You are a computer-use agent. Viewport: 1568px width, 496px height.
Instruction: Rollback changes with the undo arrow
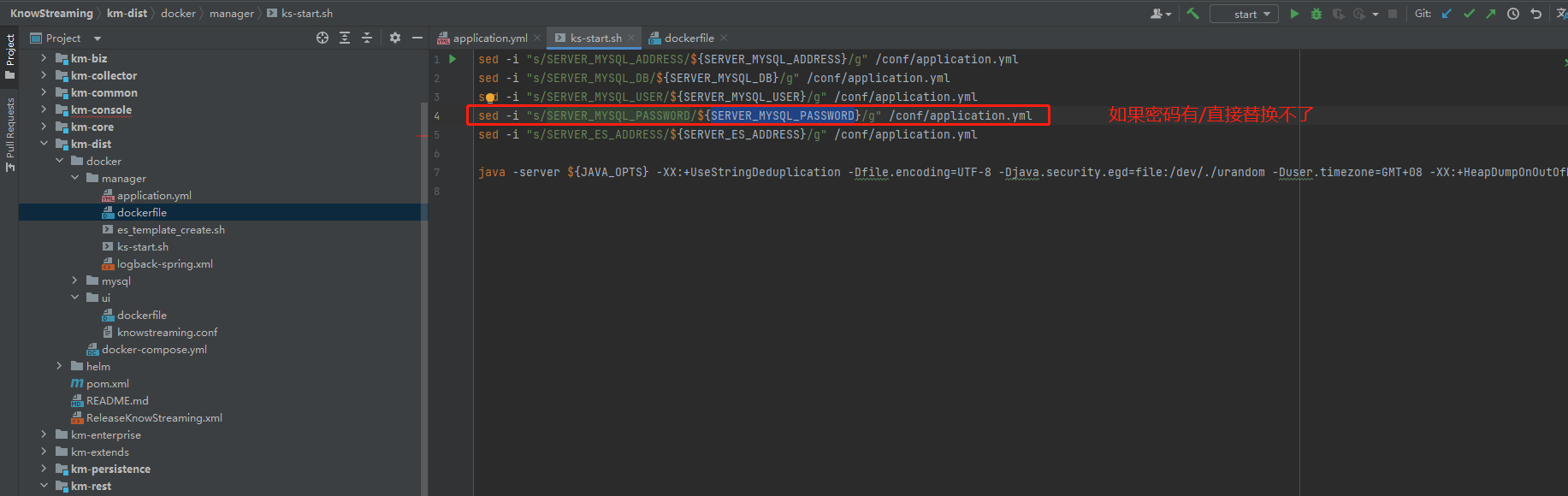click(1536, 14)
